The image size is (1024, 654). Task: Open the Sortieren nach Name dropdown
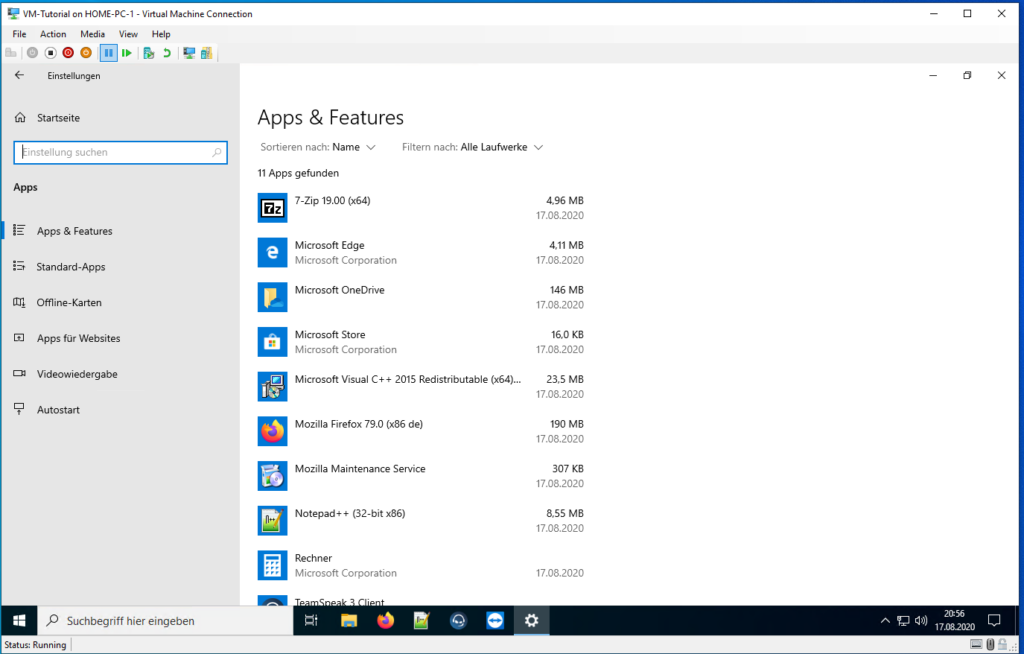[318, 147]
